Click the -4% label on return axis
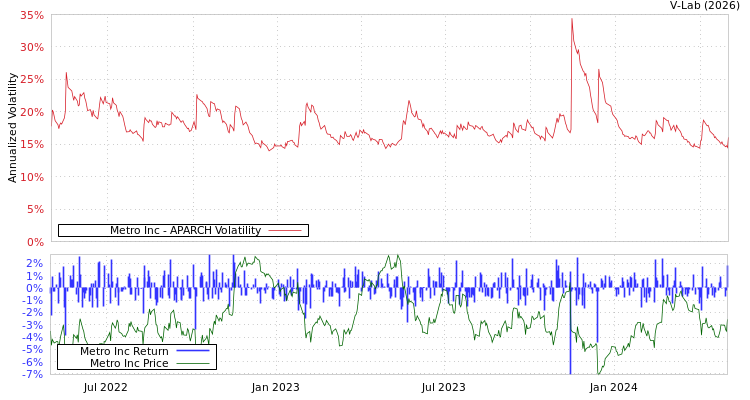Image resolution: width=750 pixels, height=400 pixels. click(33, 338)
